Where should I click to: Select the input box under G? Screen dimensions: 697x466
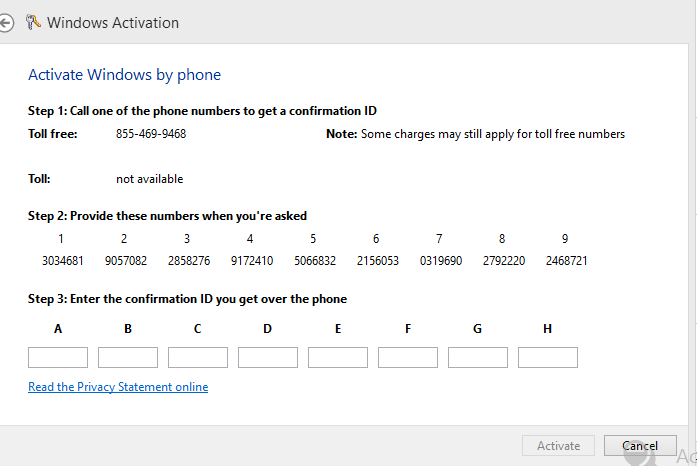(478, 358)
